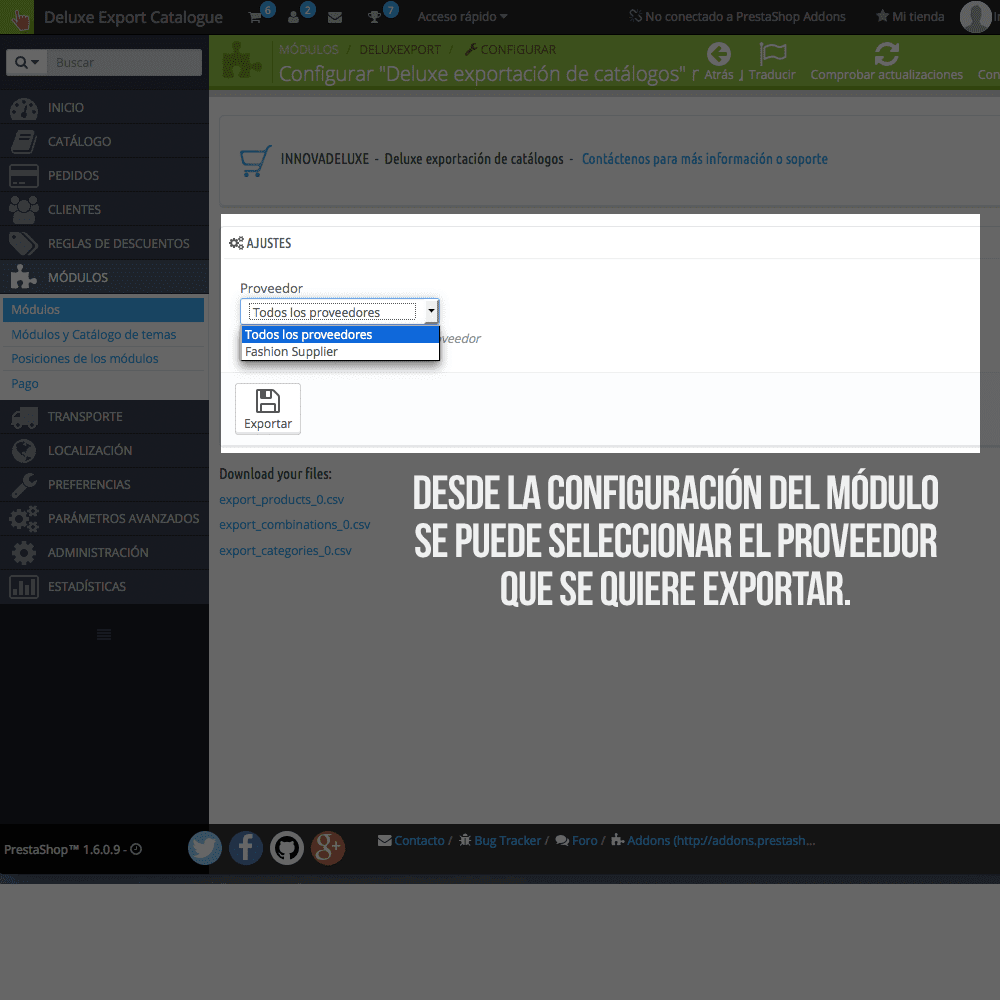Open the Mi tienda link
This screenshot has width=1000, height=1000.
coord(910,17)
